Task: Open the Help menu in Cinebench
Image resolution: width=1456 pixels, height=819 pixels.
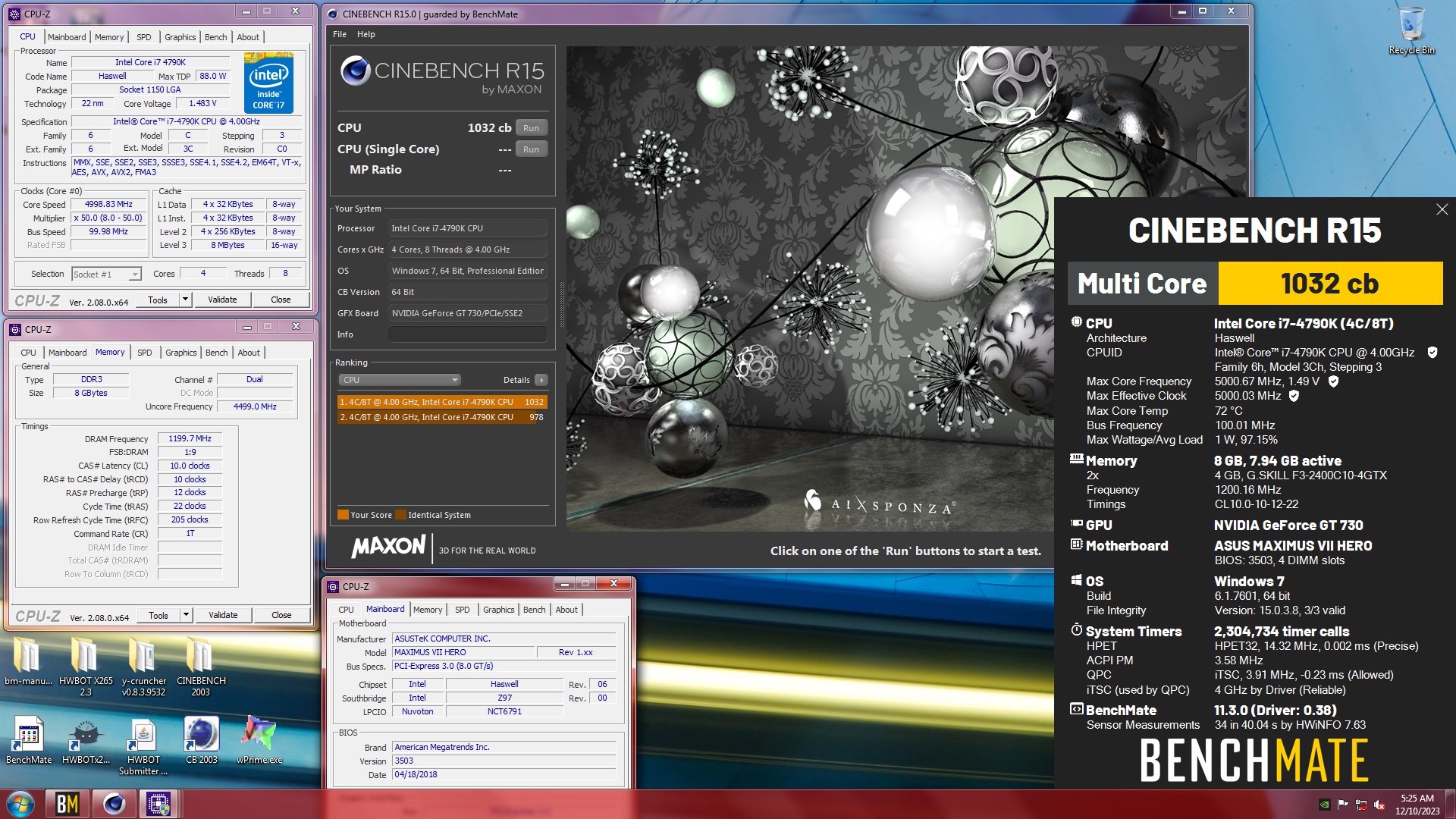Action: [366, 34]
